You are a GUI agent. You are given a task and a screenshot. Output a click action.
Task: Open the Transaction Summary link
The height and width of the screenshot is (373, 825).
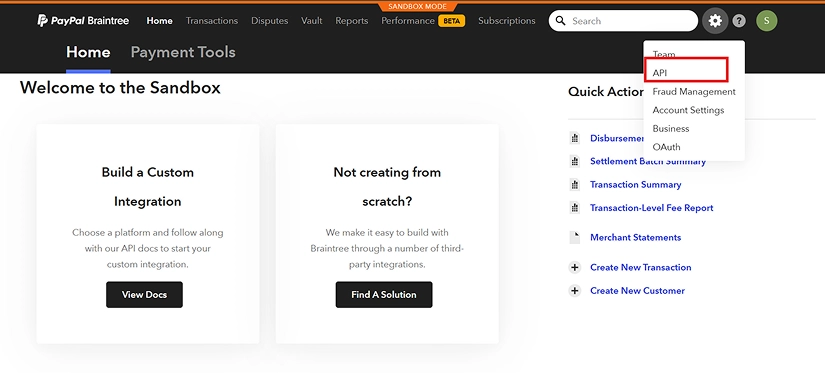(x=636, y=185)
